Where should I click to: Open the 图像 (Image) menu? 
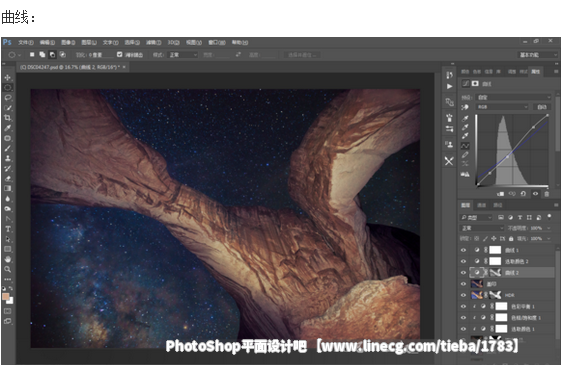pos(68,42)
